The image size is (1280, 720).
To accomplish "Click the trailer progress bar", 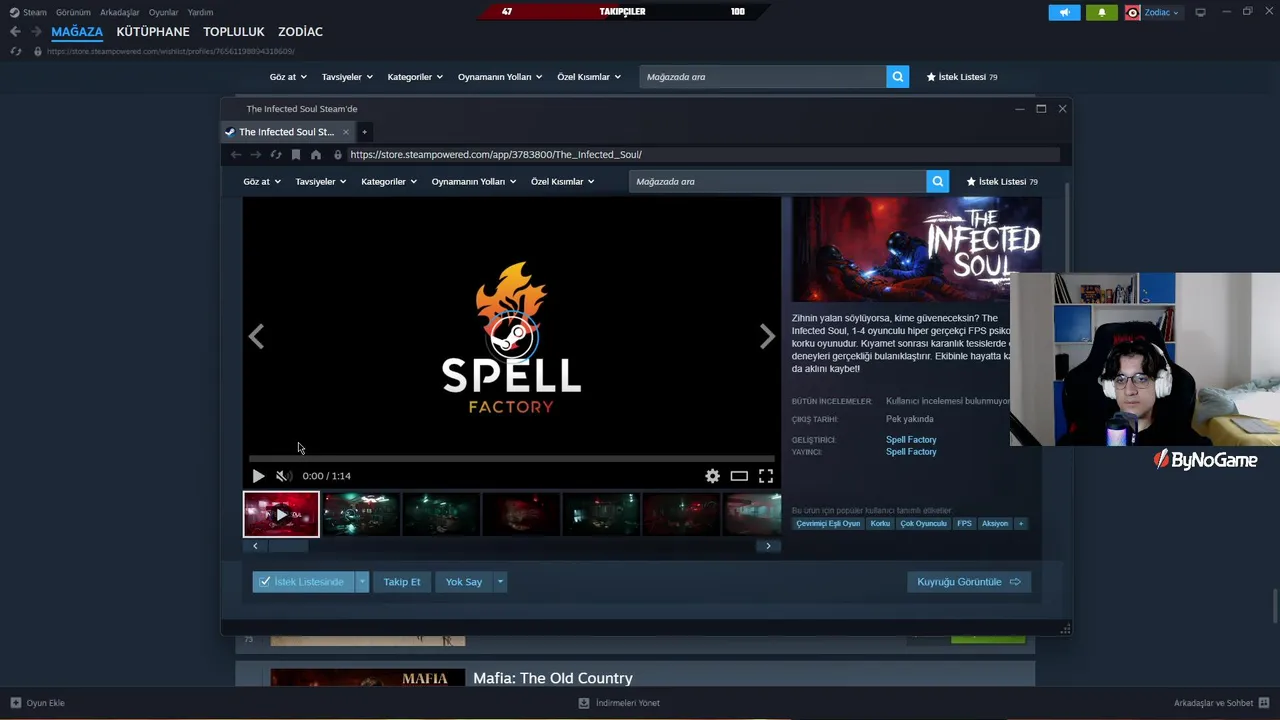I will 512,458.
